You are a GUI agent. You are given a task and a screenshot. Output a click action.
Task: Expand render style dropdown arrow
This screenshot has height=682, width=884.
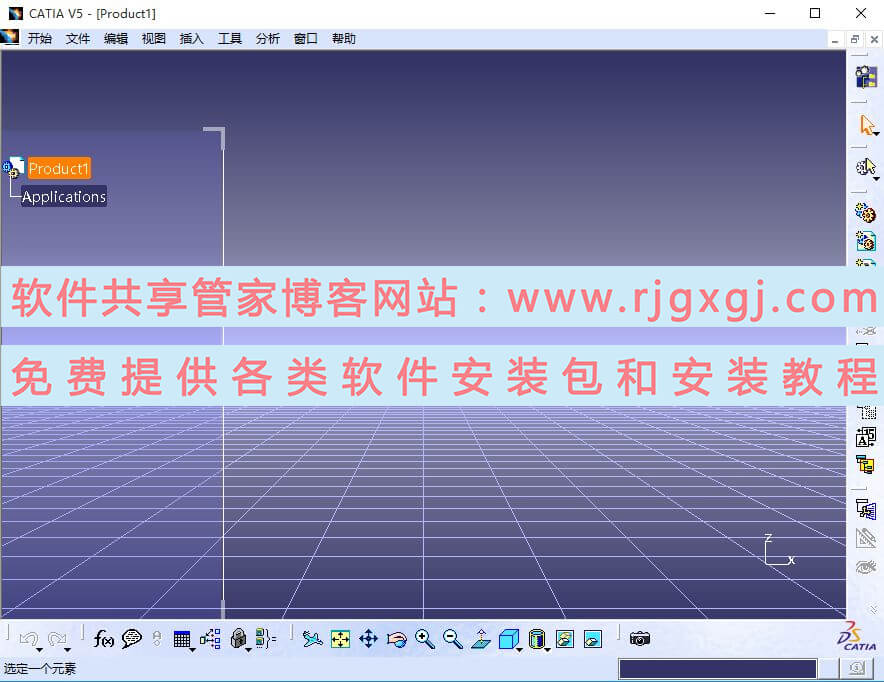pos(547,650)
